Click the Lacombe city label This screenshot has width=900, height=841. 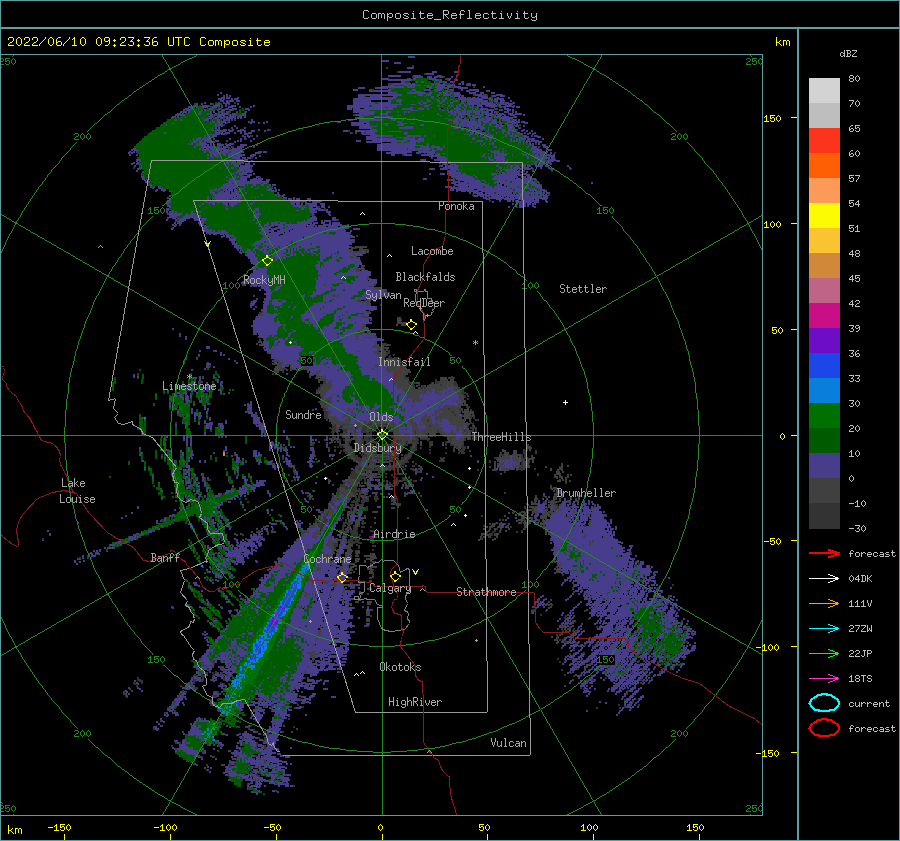click(x=432, y=251)
